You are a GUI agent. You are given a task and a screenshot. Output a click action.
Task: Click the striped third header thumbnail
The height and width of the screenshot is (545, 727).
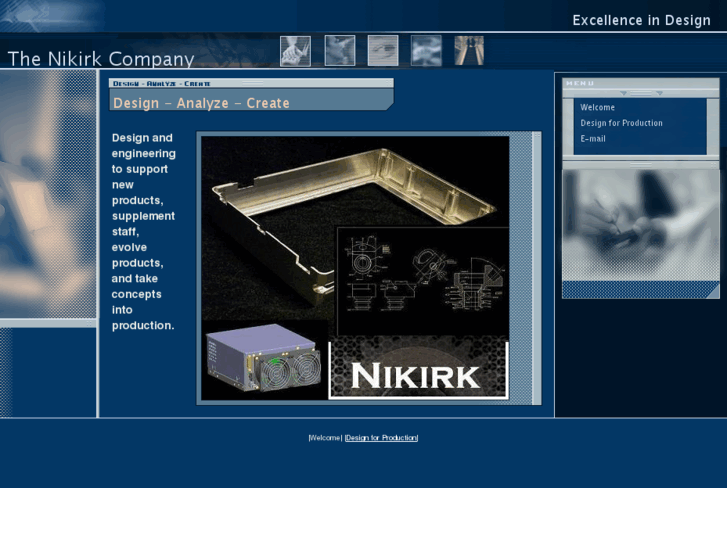[x=383, y=50]
